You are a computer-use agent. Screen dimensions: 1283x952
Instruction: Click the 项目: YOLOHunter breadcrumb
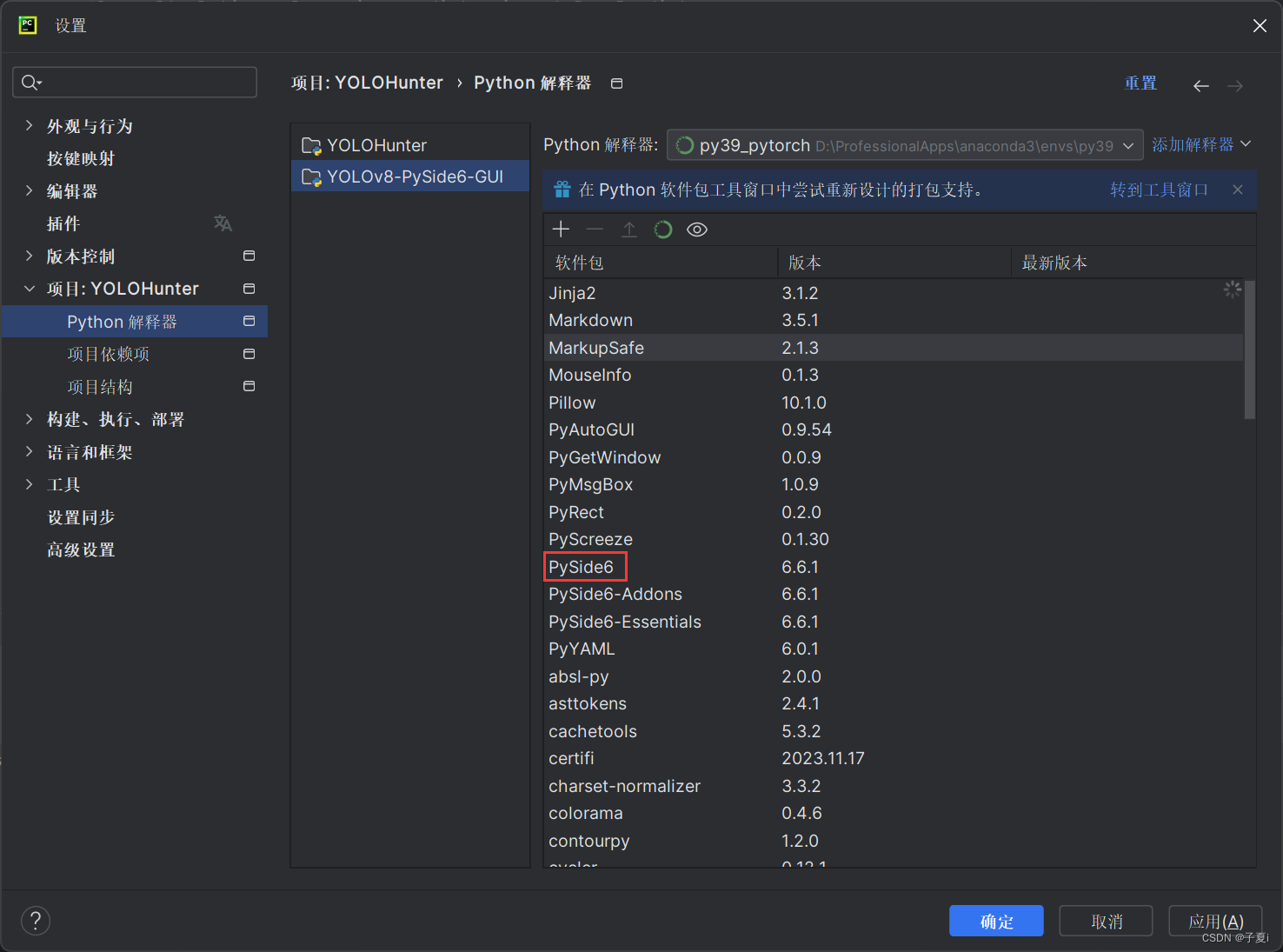pos(367,83)
